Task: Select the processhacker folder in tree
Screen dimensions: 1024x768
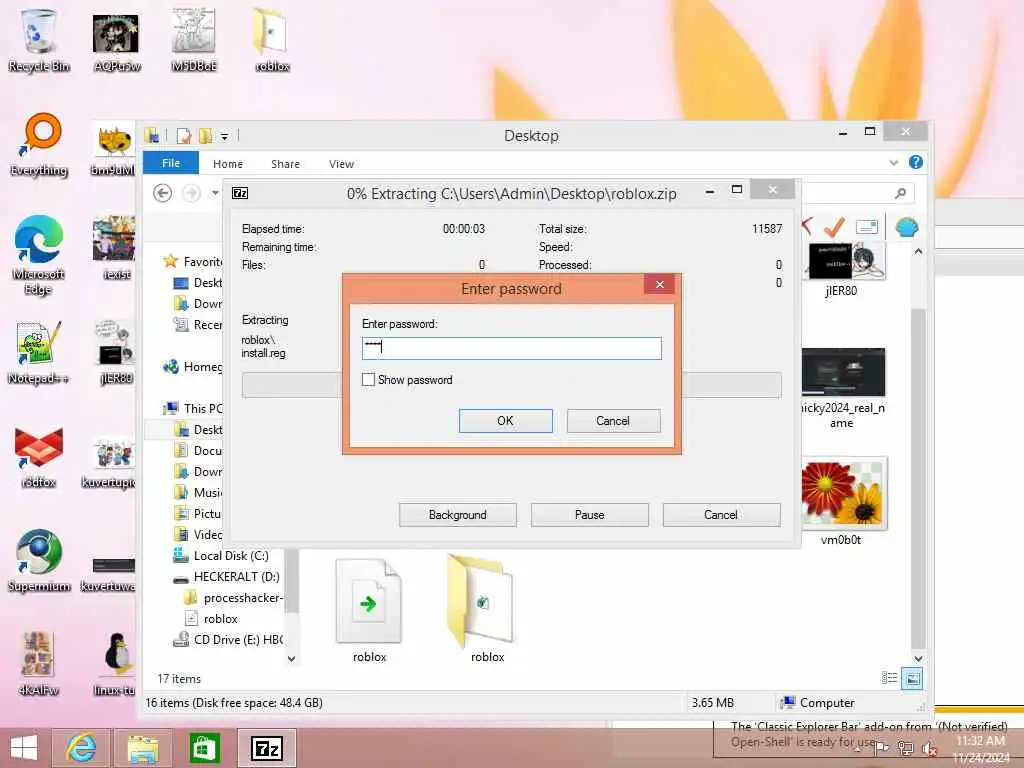Action: pos(234,598)
